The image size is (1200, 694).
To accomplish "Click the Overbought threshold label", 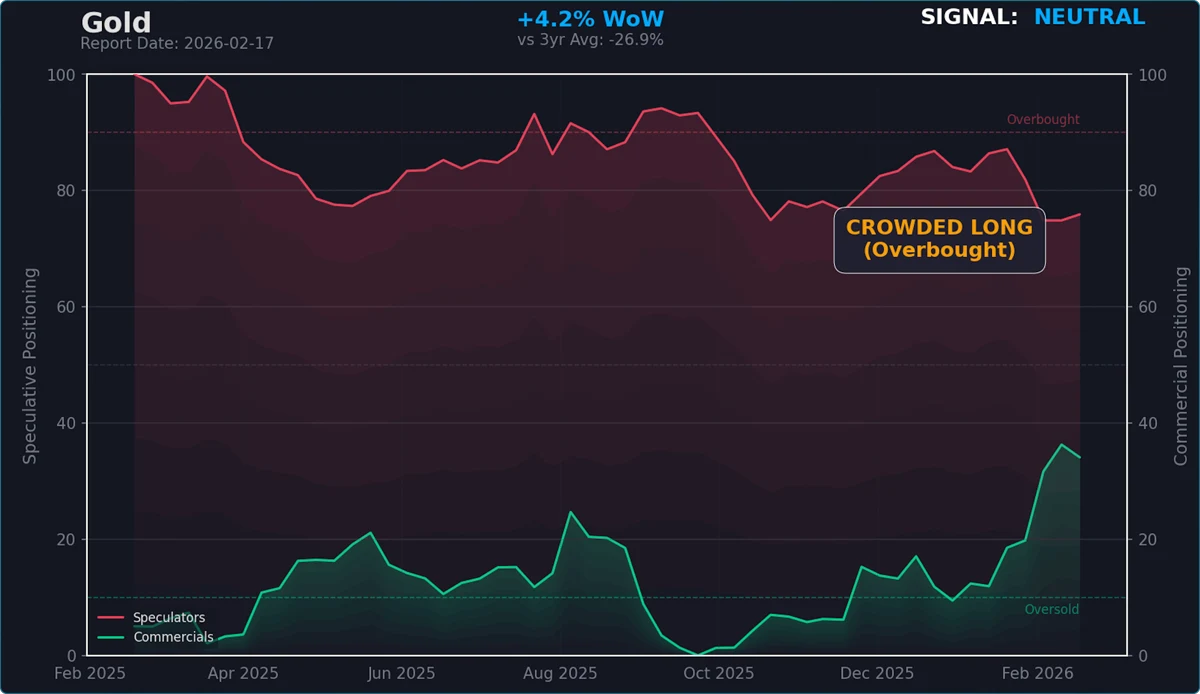I will tap(1043, 119).
